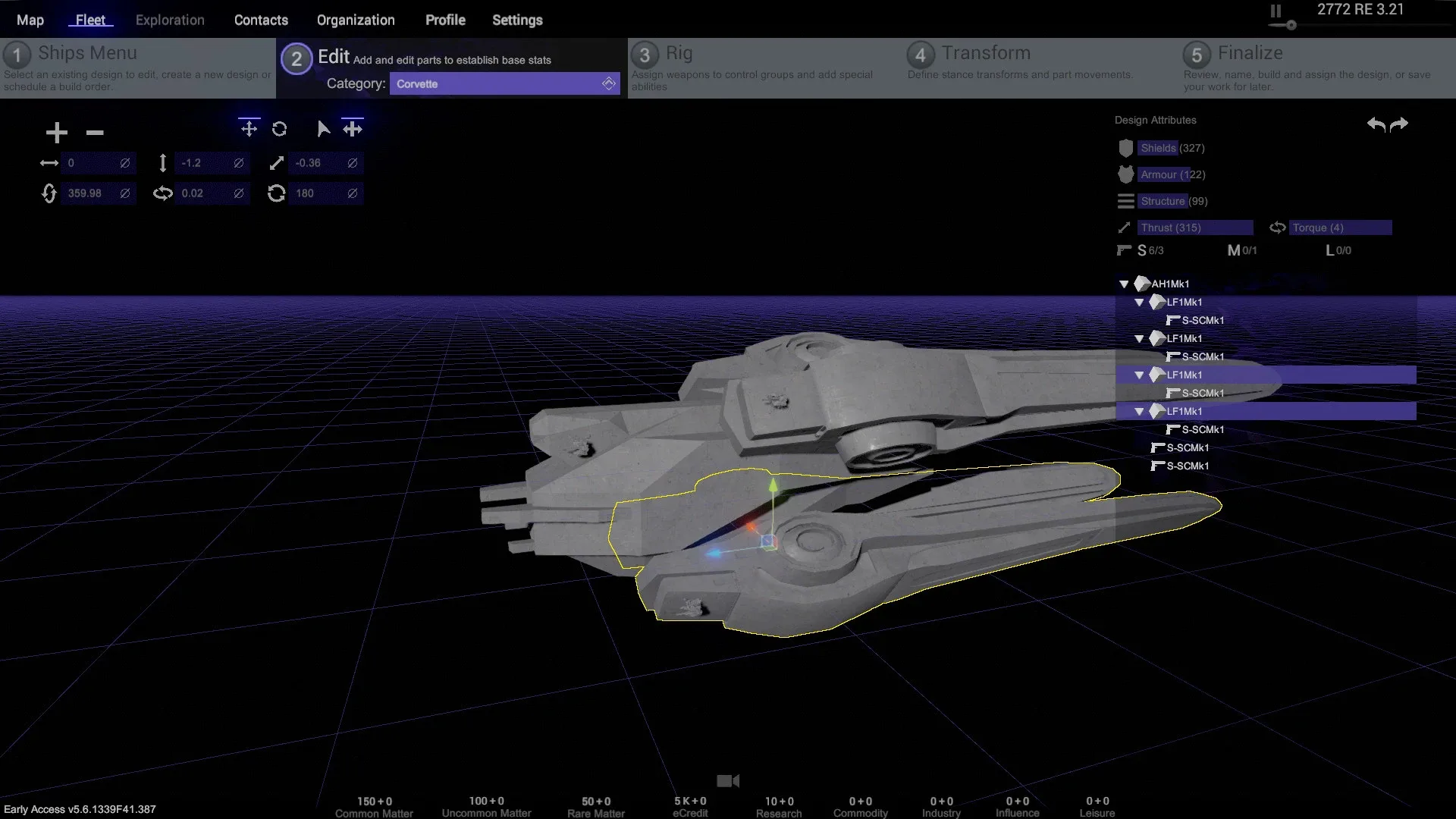Activate the pointer selection tool
1456x819 pixels.
pyautogui.click(x=323, y=129)
